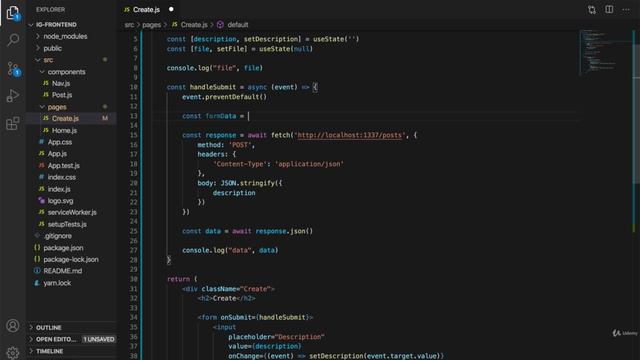The image size is (640, 360).
Task: Open logo.svg file
Action: point(60,201)
